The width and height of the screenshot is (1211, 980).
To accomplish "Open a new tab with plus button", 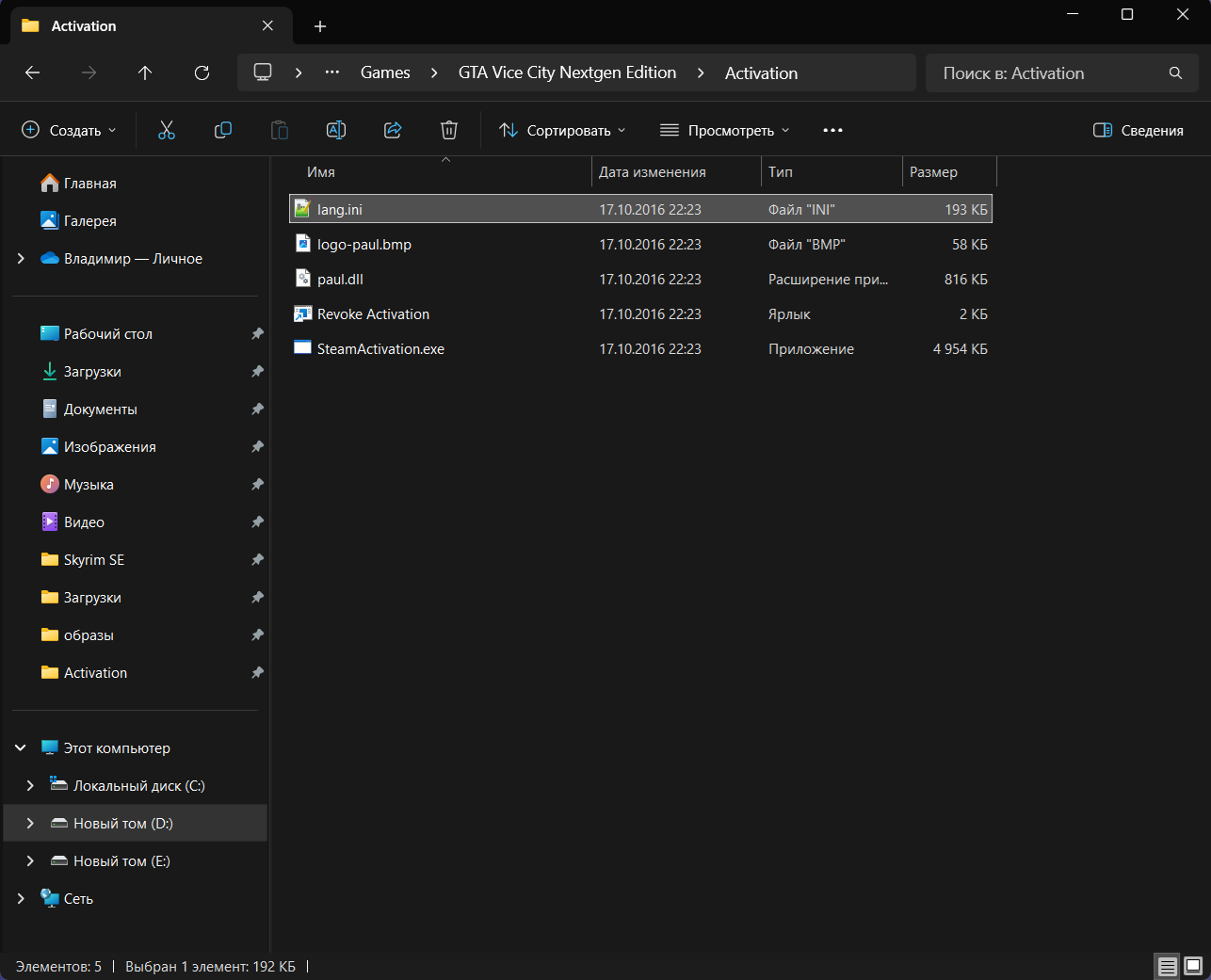I will [320, 26].
